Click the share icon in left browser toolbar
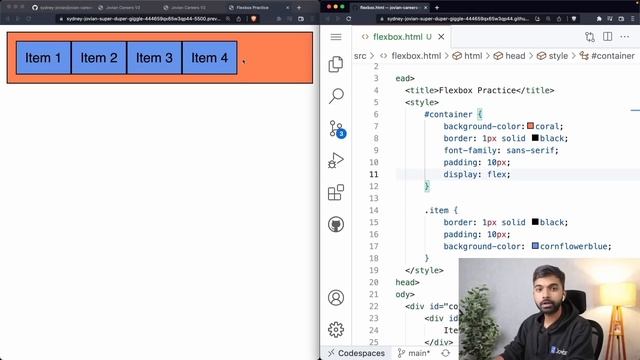Image resolution: width=640 pixels, height=360 pixels. [239, 19]
